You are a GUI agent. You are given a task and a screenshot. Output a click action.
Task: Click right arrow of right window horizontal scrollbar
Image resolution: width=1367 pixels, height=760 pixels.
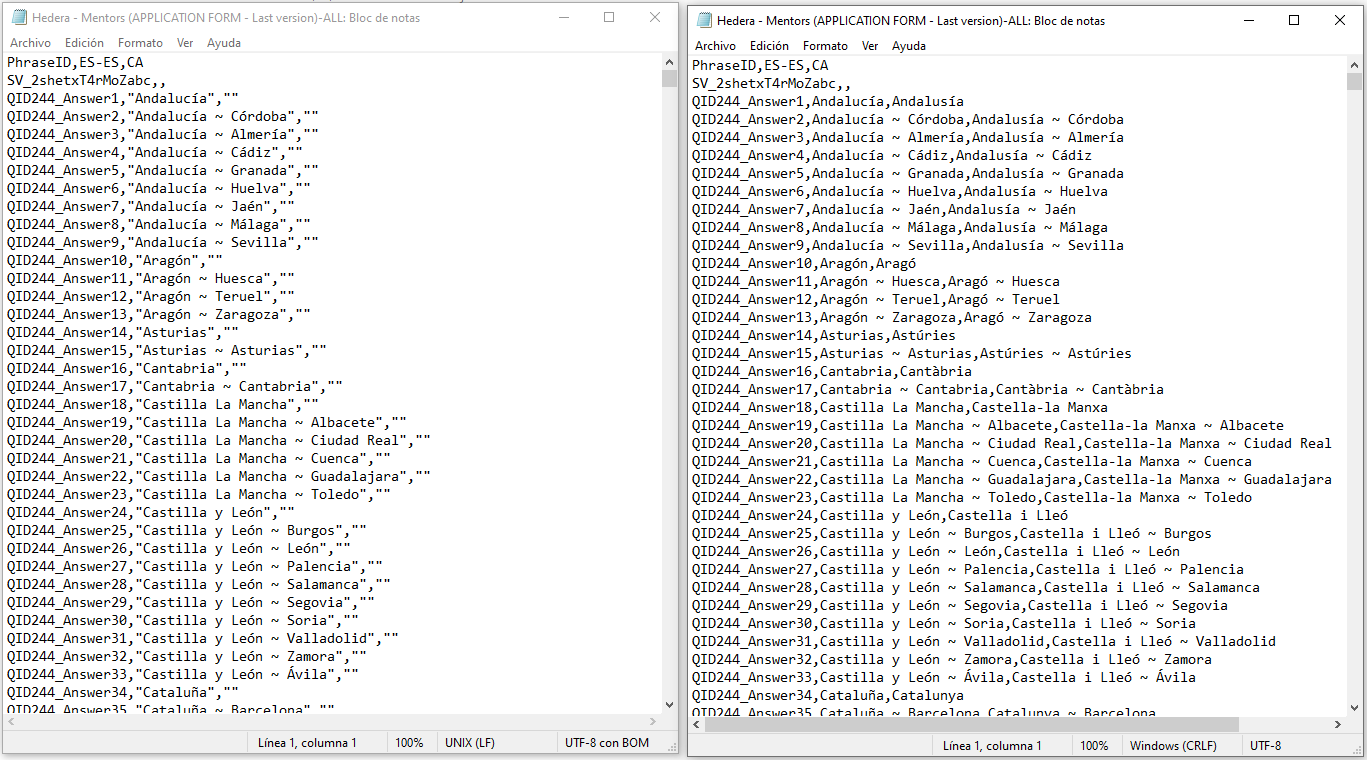point(1337,725)
